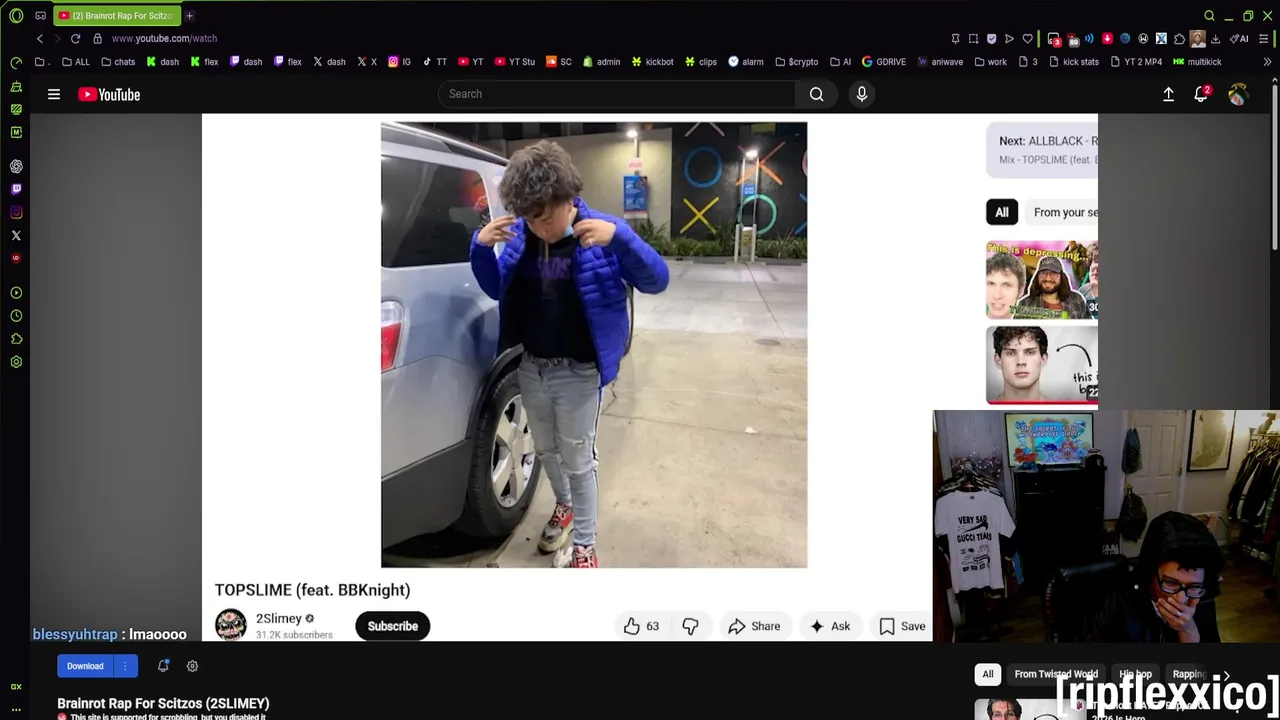Viewport: 1280px width, 720px height.
Task: Show more category chips with the arrow
Action: (x=1227, y=675)
